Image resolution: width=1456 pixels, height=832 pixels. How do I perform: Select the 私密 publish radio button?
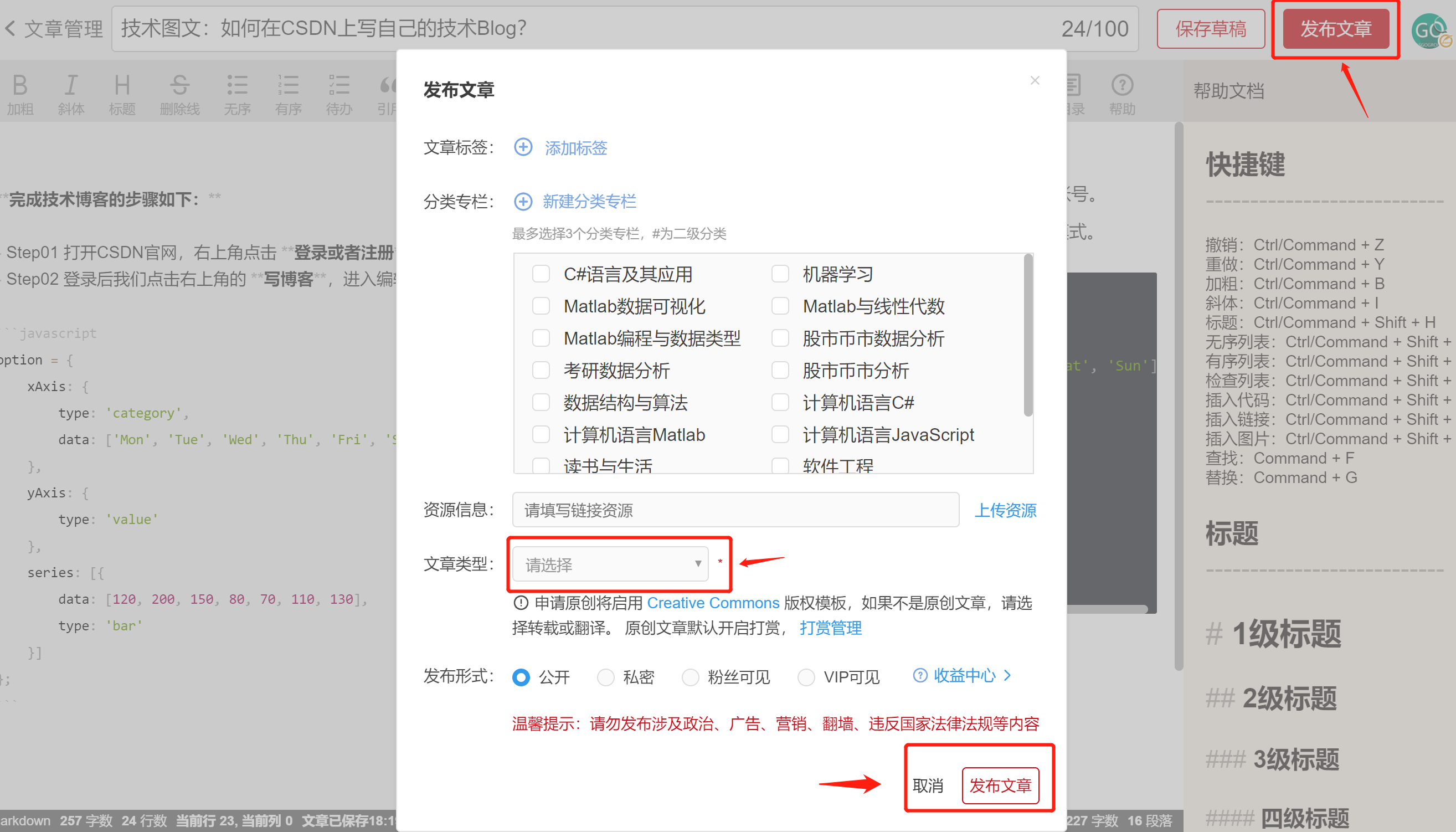pyautogui.click(x=605, y=676)
